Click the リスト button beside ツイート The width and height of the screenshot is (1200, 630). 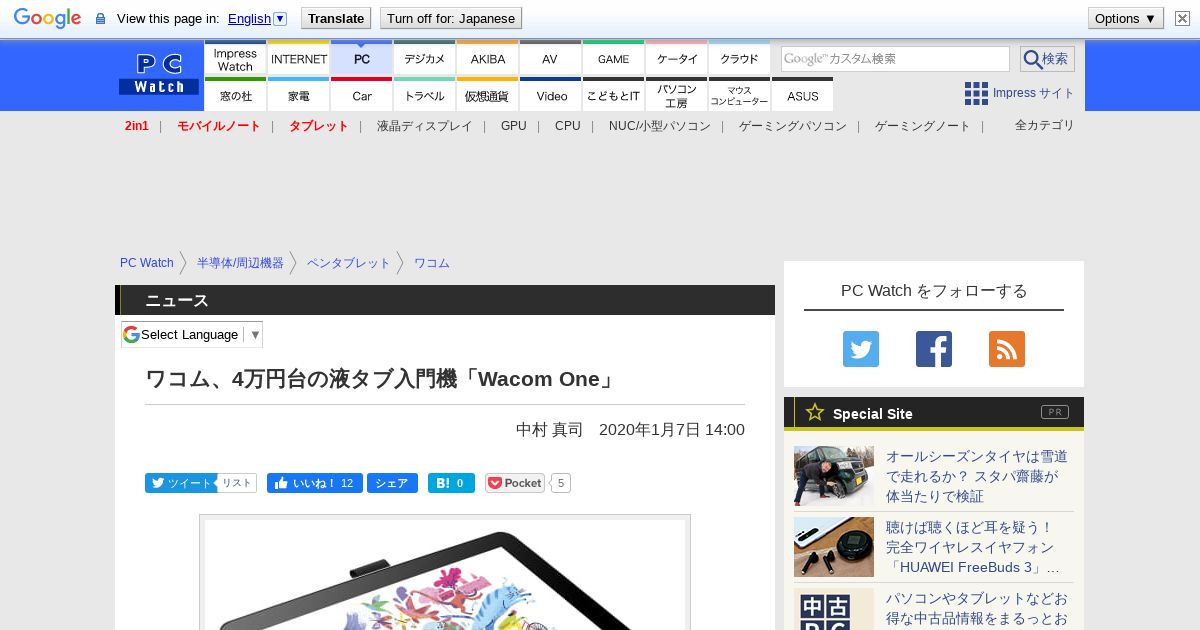(x=237, y=483)
